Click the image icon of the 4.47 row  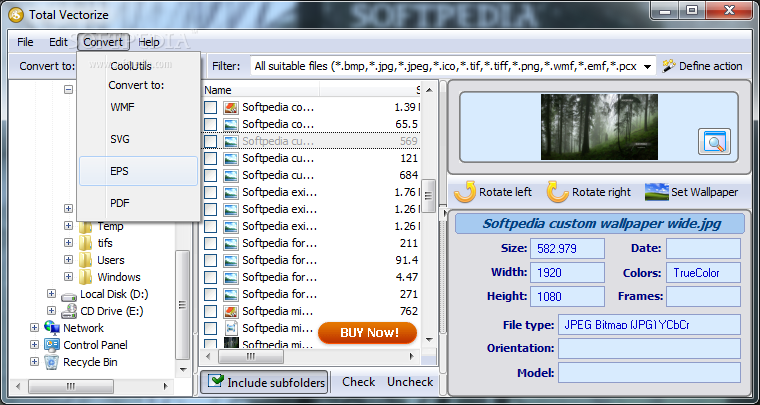(x=231, y=277)
